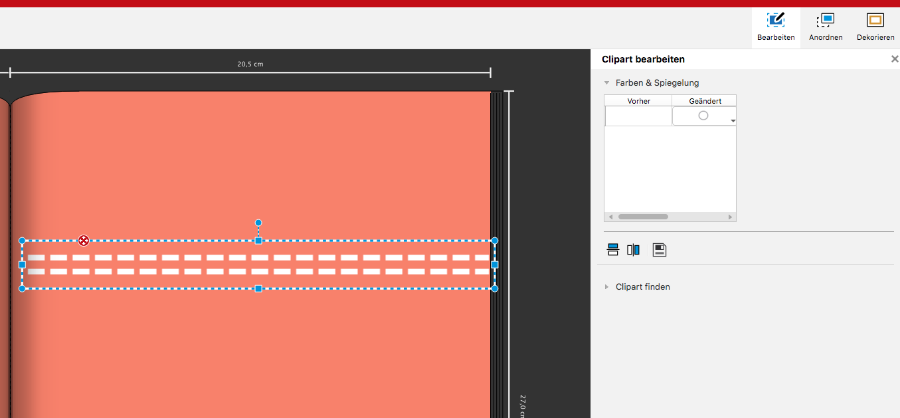The image size is (900, 418).
Task: Click the 20,5 cm width label
Action: pyautogui.click(x=250, y=64)
